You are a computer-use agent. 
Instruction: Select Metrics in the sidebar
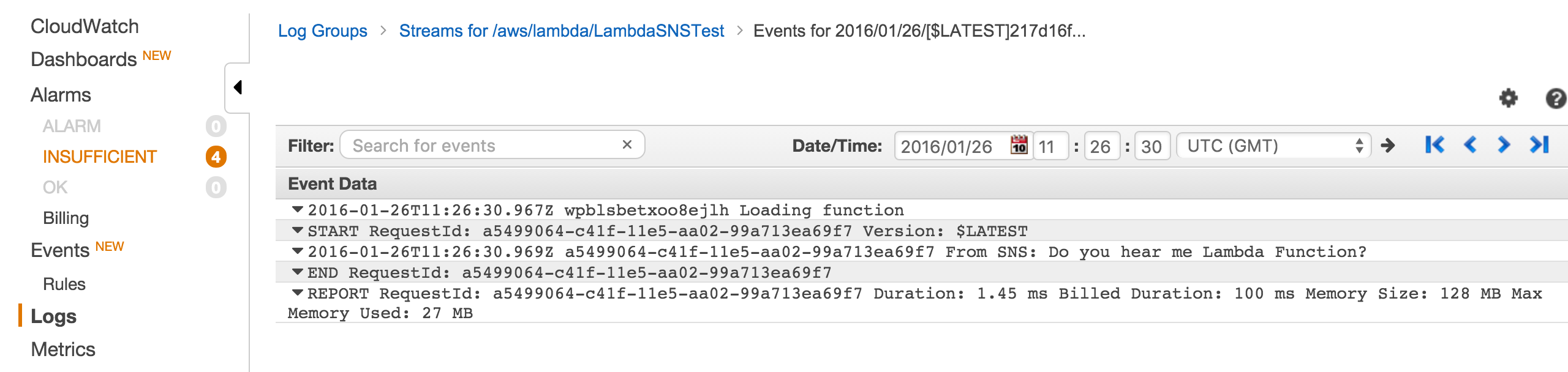pyautogui.click(x=64, y=349)
